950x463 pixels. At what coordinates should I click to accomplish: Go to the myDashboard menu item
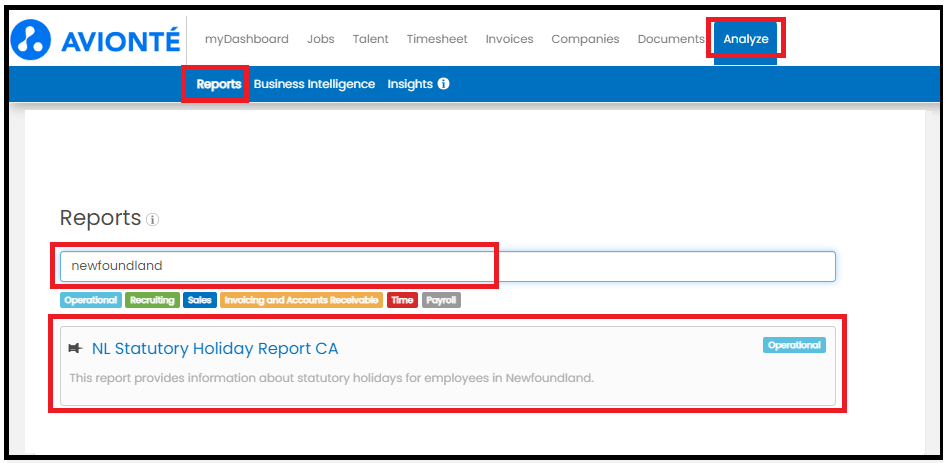tap(247, 39)
